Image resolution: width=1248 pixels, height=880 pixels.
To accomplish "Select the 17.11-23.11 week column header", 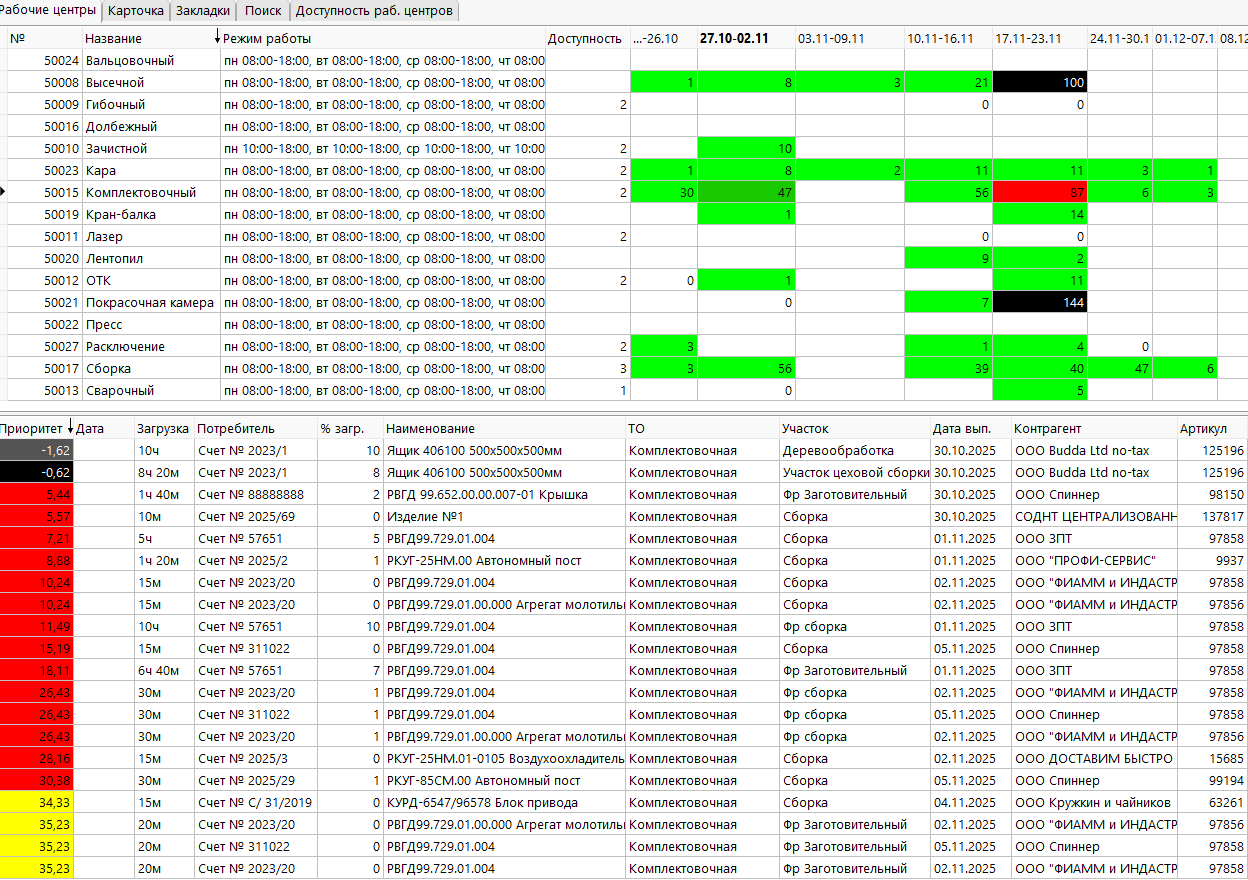I will point(1028,38).
